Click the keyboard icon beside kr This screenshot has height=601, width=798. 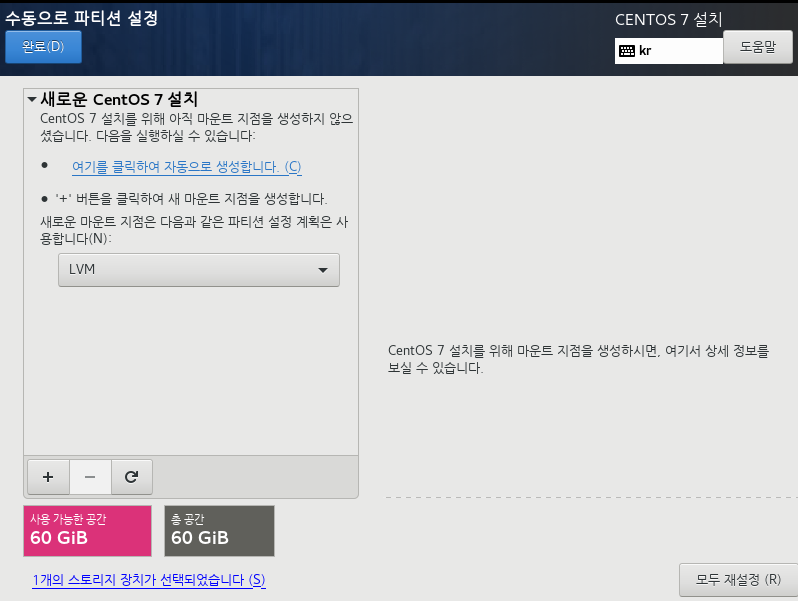coord(626,51)
